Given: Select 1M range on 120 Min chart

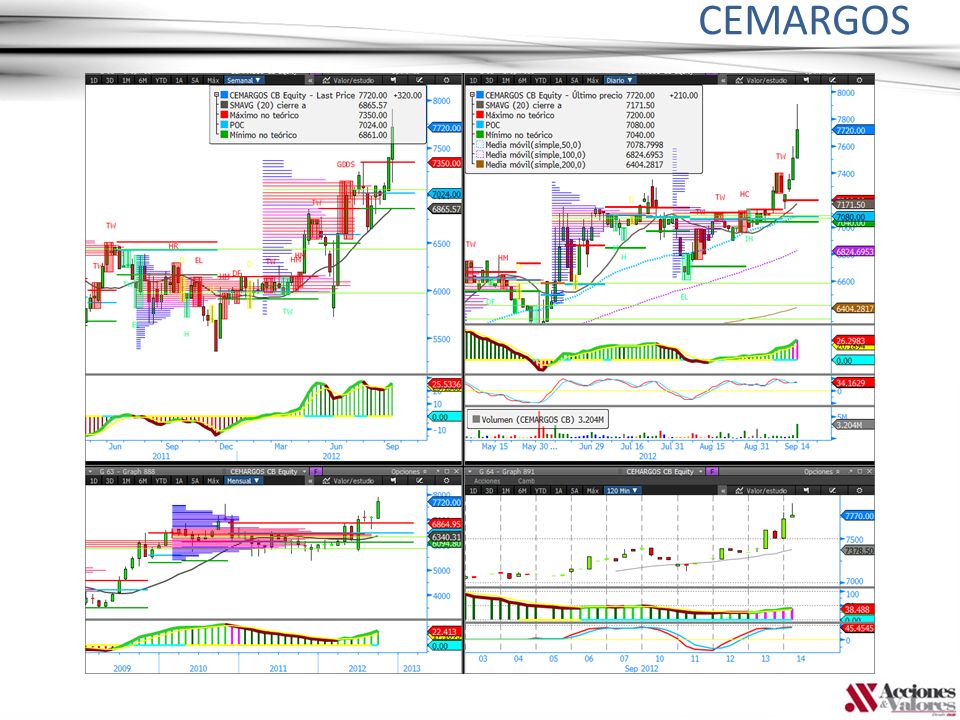Looking at the screenshot, I should click(x=506, y=490).
